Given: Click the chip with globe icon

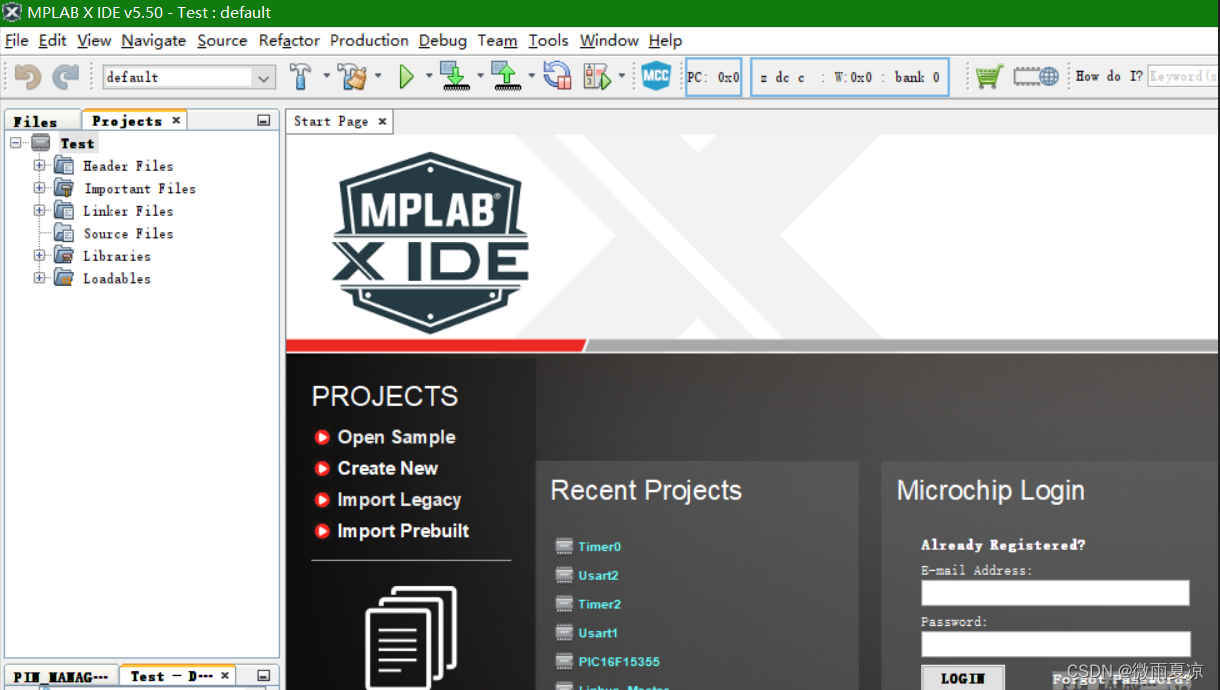Looking at the screenshot, I should (x=1035, y=76).
